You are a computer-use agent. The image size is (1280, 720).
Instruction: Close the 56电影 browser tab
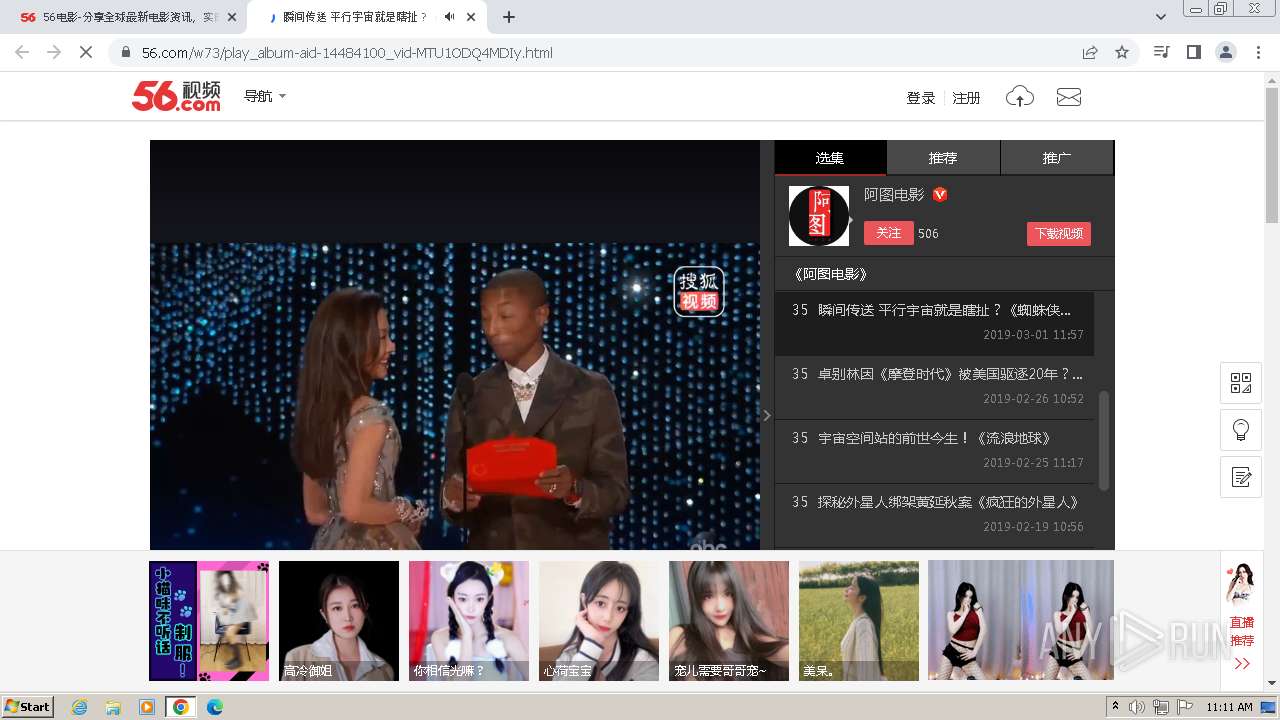click(233, 17)
